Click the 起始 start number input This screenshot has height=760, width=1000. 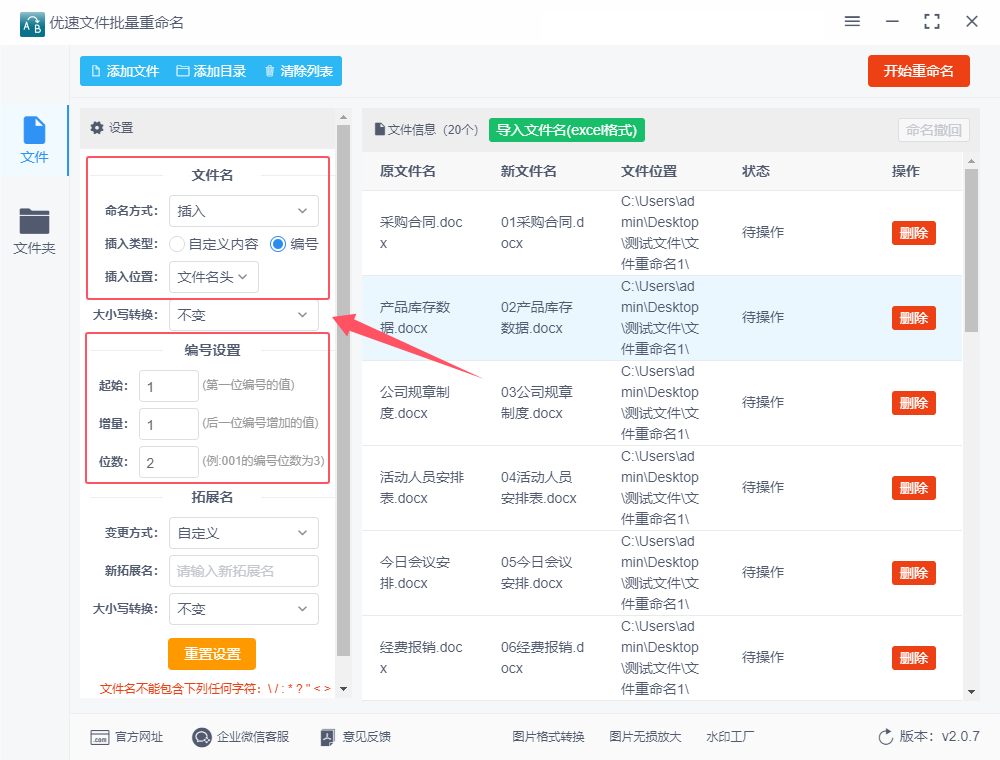(x=169, y=386)
